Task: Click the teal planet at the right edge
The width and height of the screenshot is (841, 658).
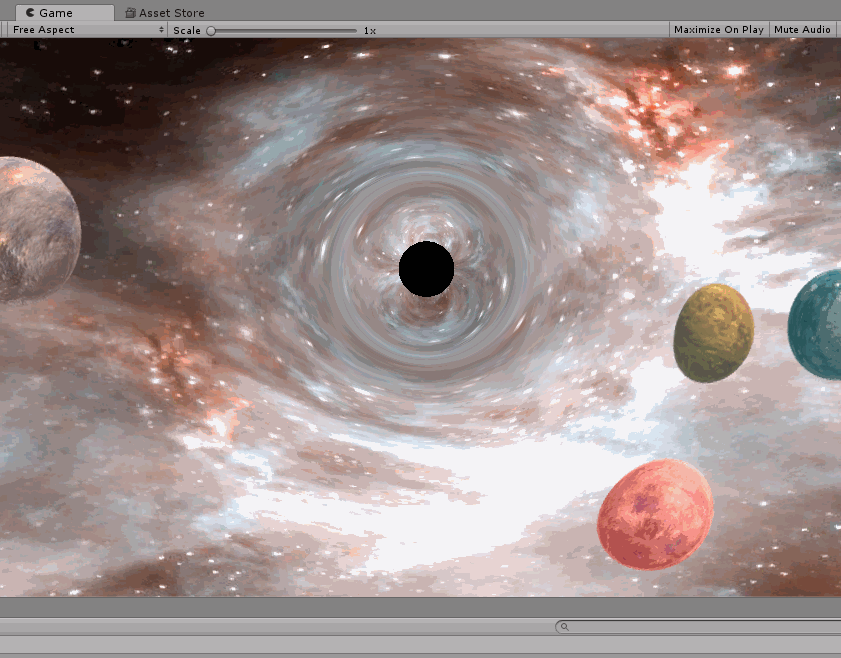Action: point(815,324)
